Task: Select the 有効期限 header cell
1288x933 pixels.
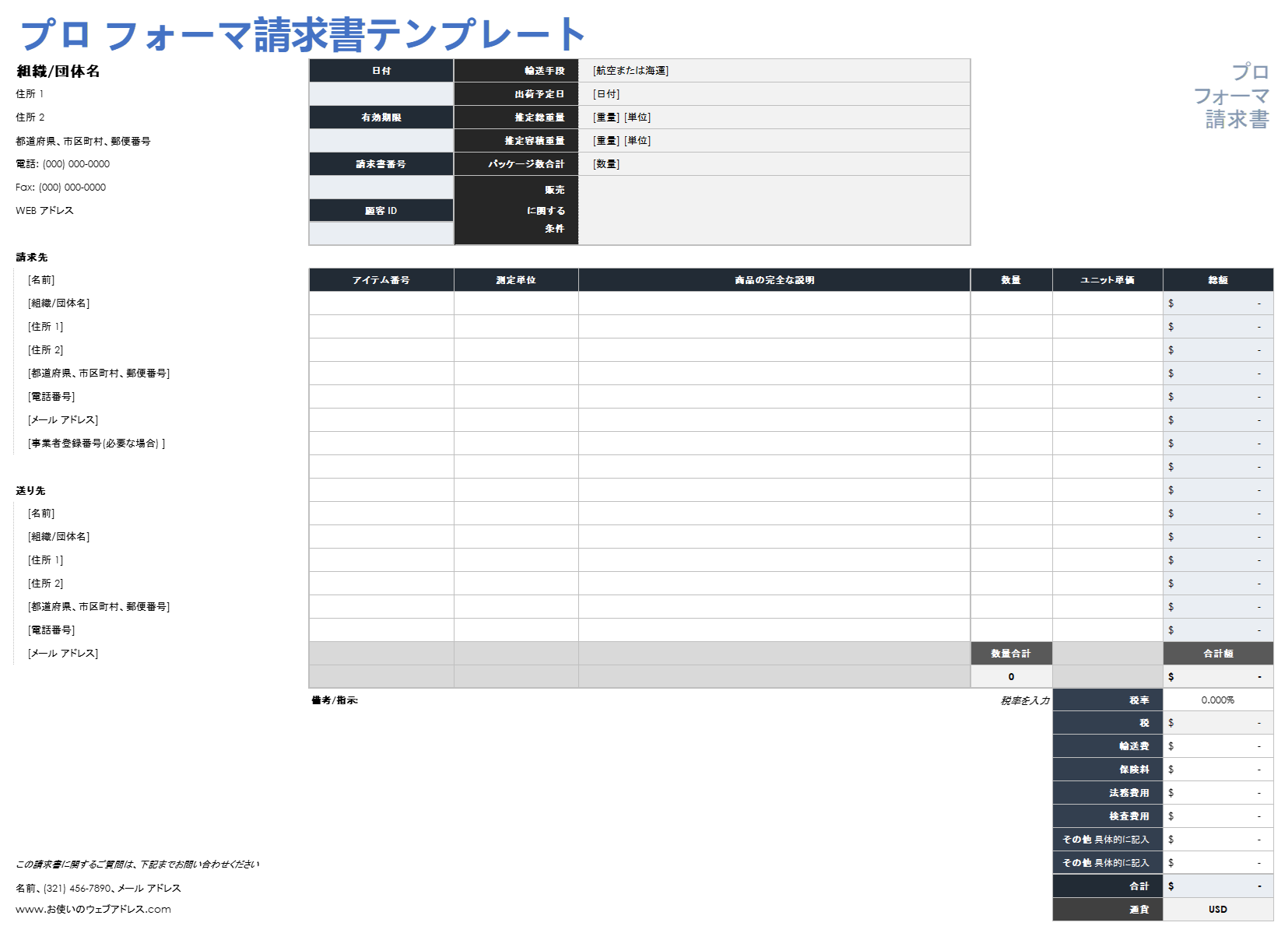Action: (381, 117)
